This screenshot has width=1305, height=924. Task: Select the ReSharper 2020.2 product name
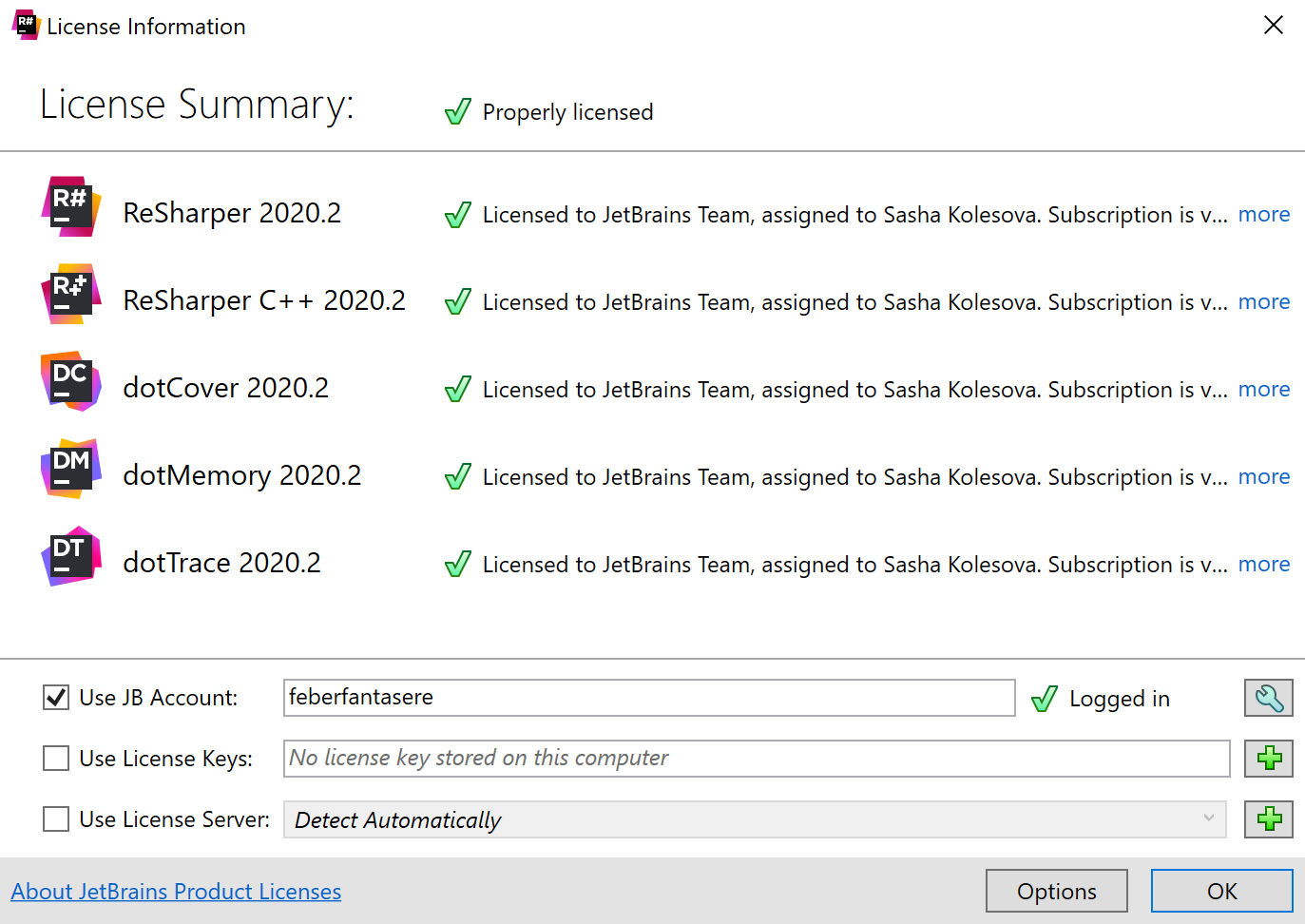pyautogui.click(x=232, y=213)
